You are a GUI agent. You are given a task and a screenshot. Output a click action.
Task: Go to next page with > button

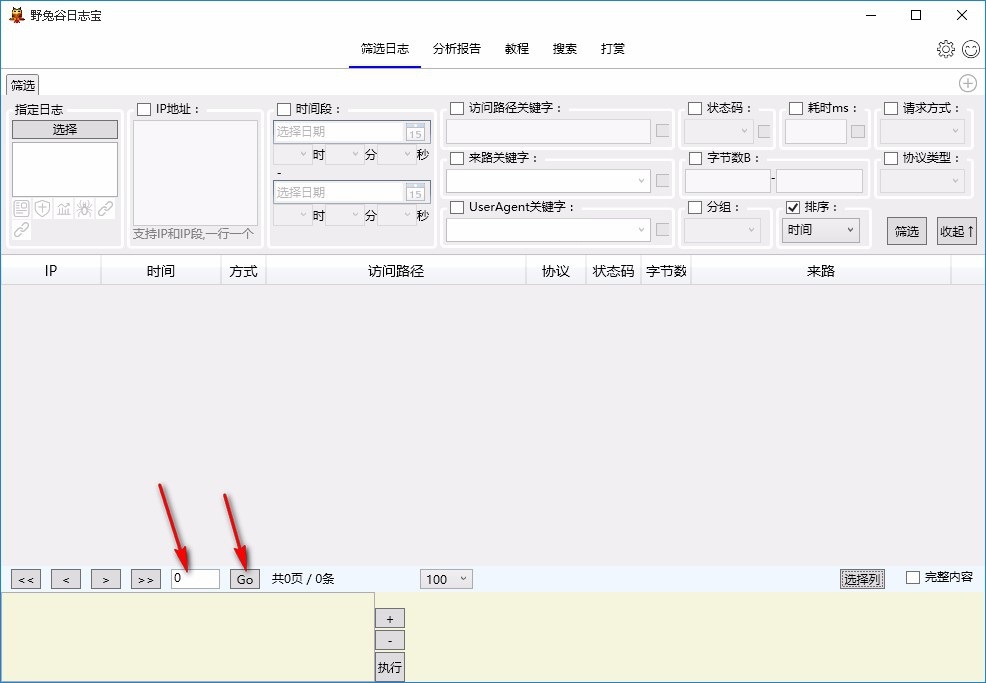(x=106, y=579)
